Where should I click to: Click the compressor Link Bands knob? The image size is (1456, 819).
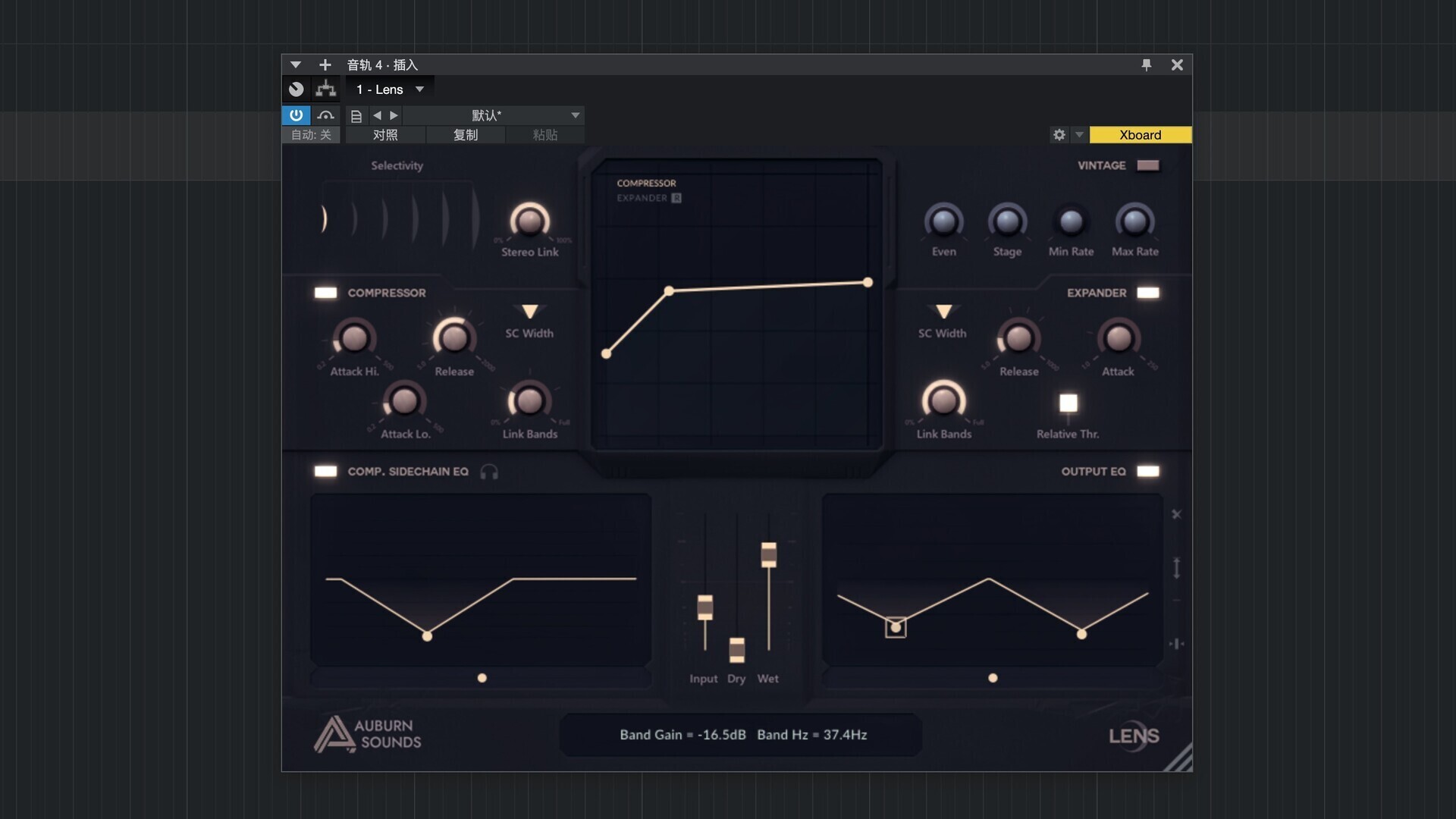529,400
